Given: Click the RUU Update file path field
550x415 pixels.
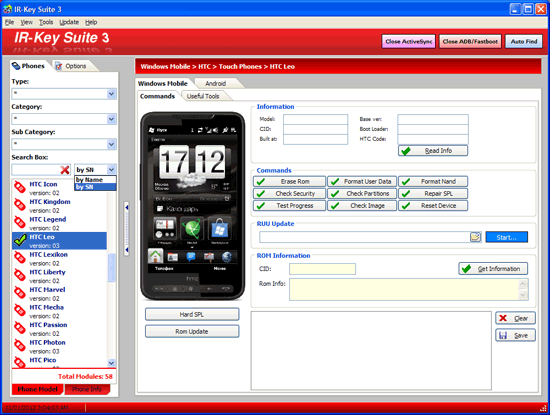Looking at the screenshot, I should (364, 237).
